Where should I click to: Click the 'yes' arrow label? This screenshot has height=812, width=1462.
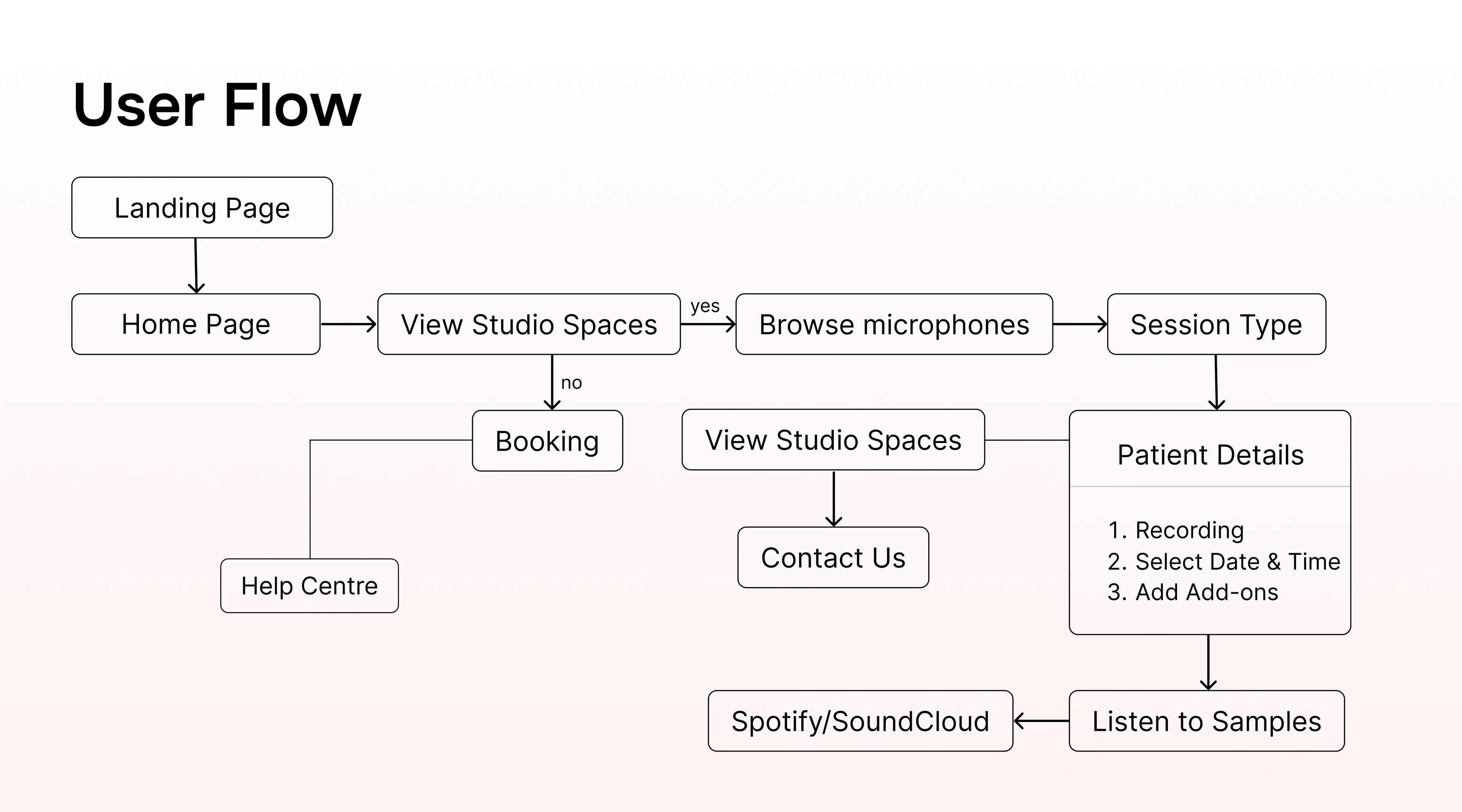click(x=705, y=306)
